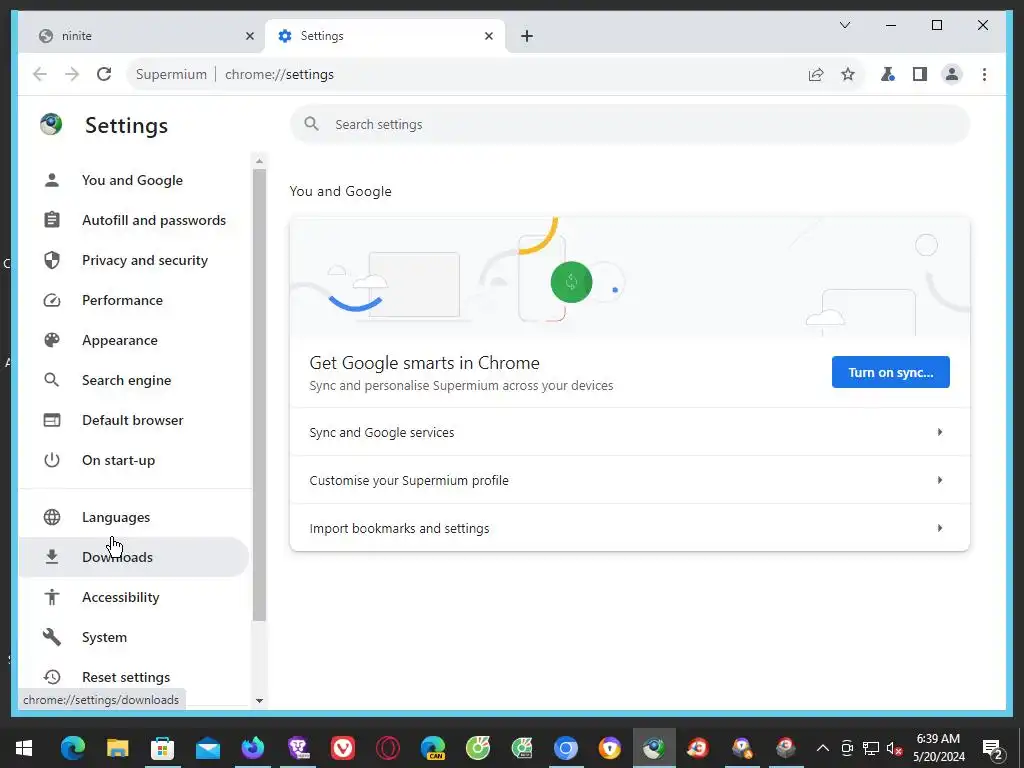Toggle the side panel icon

click(920, 74)
